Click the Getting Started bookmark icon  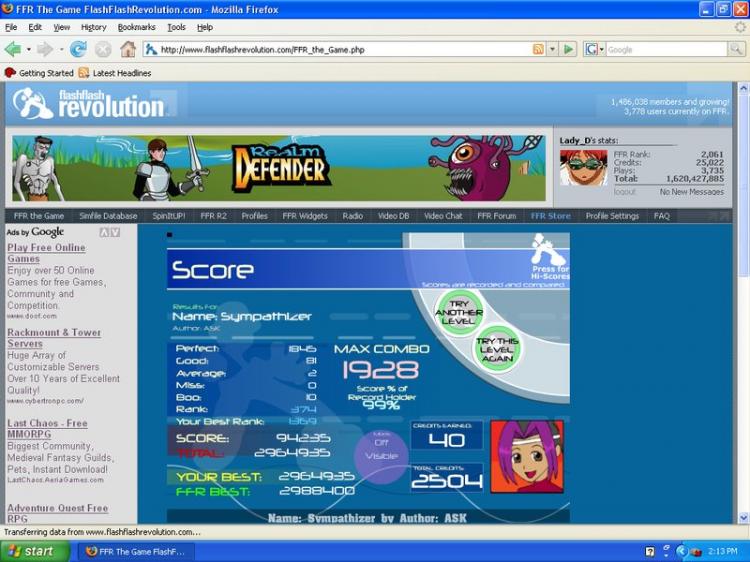[x=10, y=73]
